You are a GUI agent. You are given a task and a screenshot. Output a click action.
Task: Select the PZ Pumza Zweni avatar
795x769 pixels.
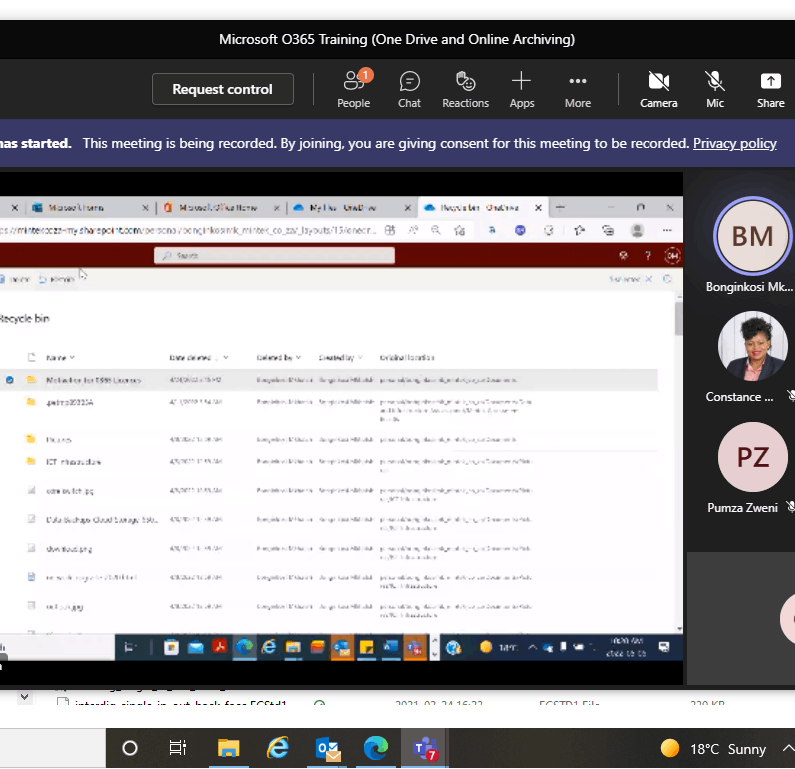pos(752,457)
